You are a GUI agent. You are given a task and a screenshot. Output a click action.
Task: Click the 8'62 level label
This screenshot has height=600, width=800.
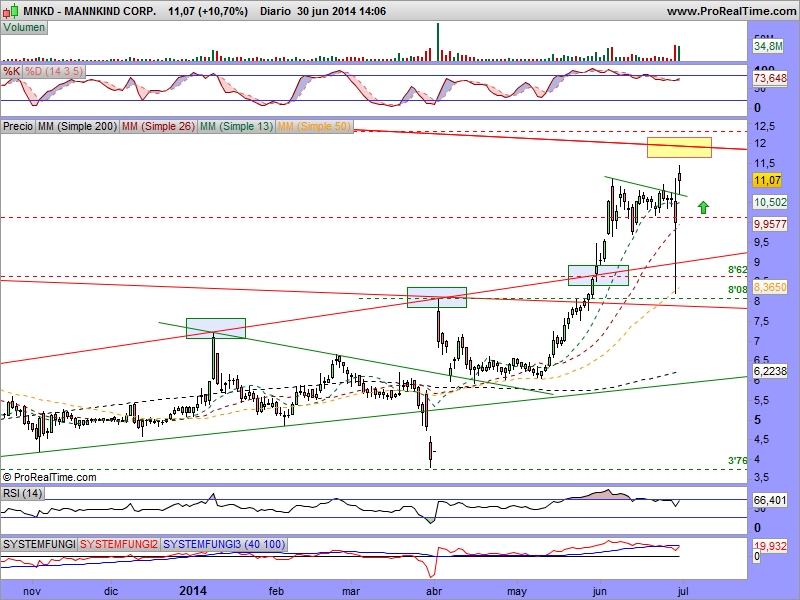[737, 270]
